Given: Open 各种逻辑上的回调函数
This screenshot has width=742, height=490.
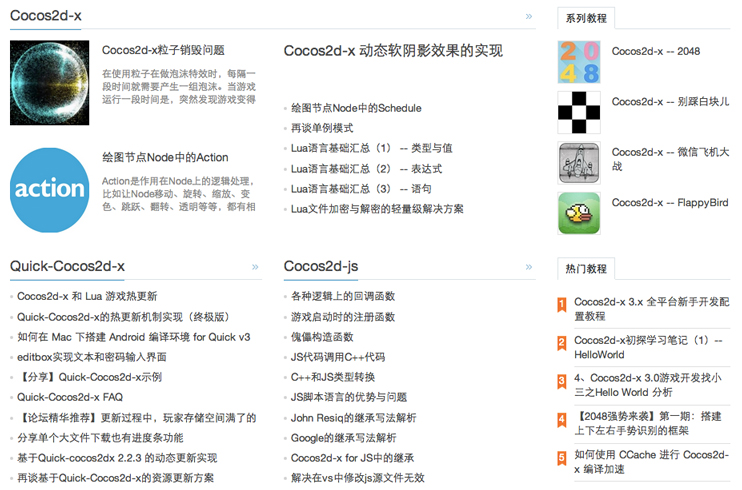Looking at the screenshot, I should click(343, 296).
